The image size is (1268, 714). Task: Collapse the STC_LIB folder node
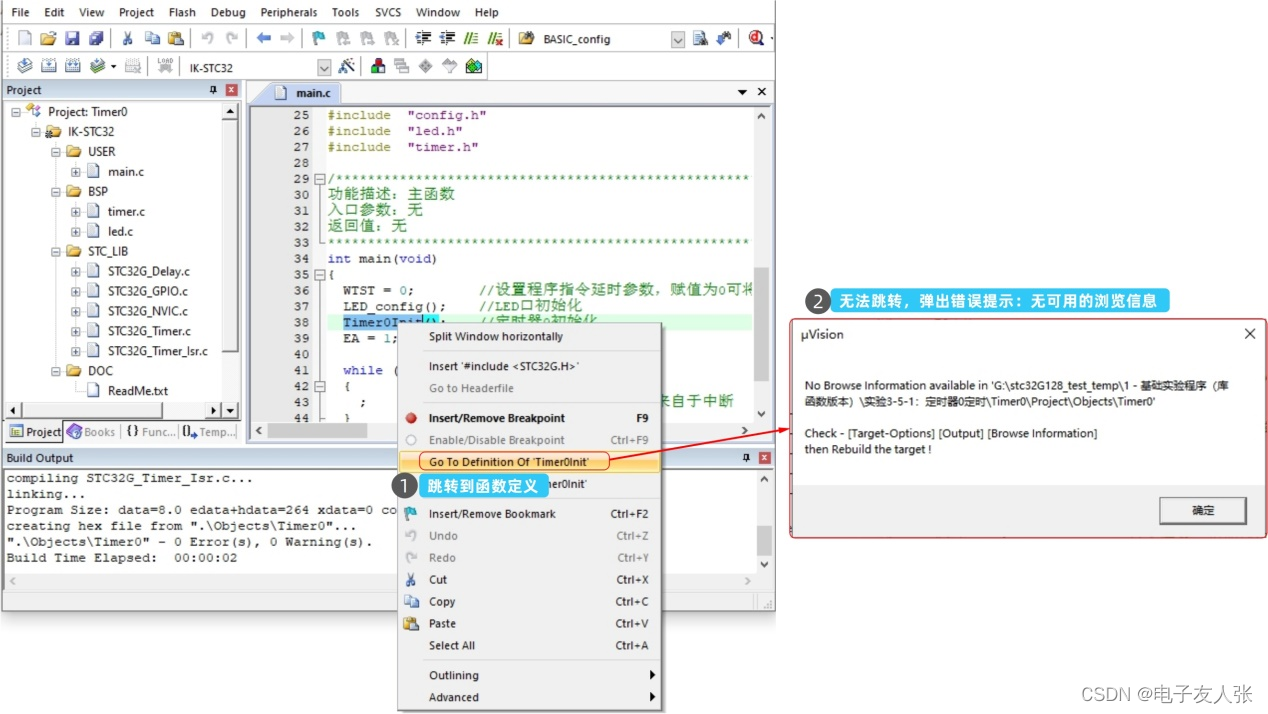56,252
